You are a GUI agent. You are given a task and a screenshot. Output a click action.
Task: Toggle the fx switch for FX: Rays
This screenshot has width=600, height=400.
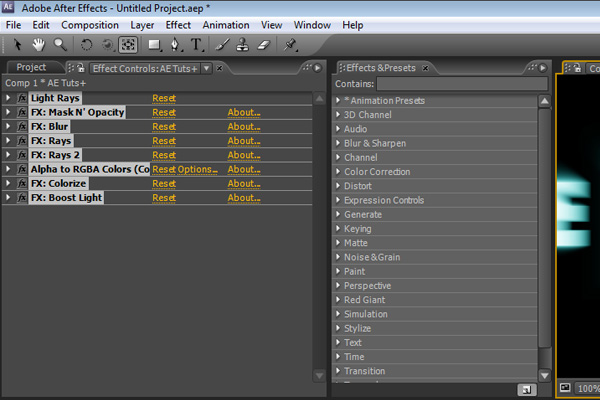22,141
